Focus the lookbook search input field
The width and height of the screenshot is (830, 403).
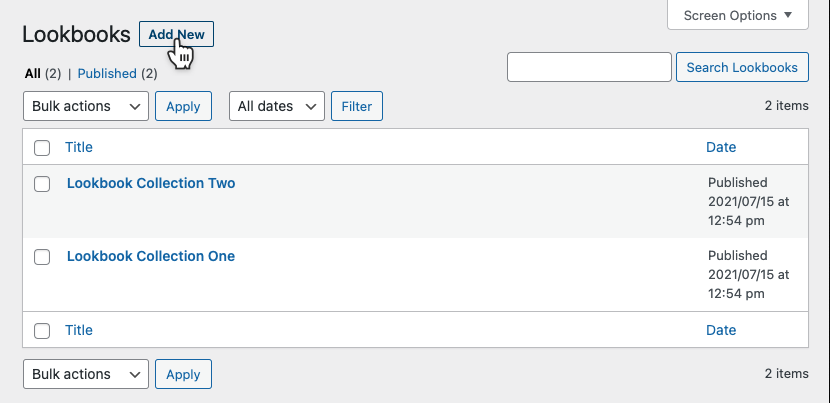[589, 67]
